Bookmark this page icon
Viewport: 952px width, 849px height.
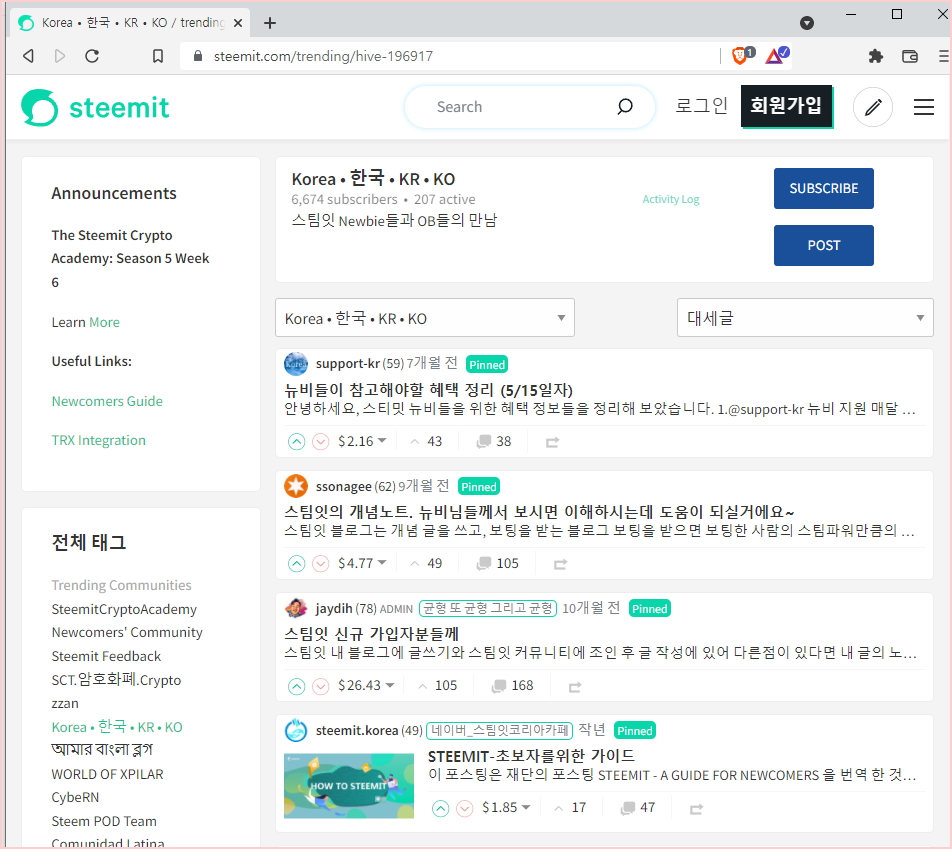(158, 56)
